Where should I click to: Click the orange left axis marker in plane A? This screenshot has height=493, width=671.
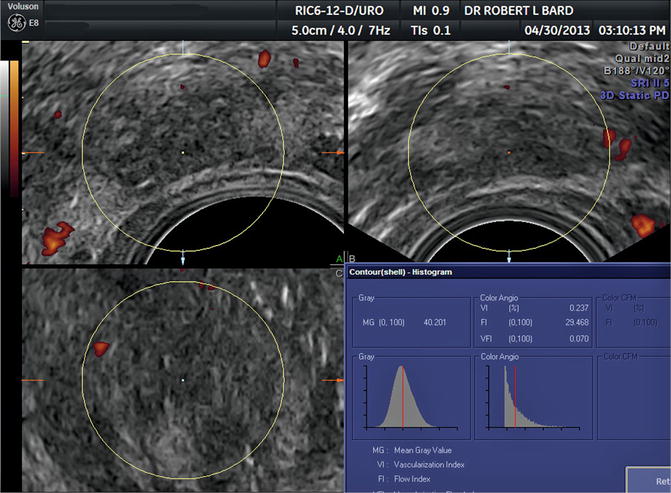pos(32,152)
